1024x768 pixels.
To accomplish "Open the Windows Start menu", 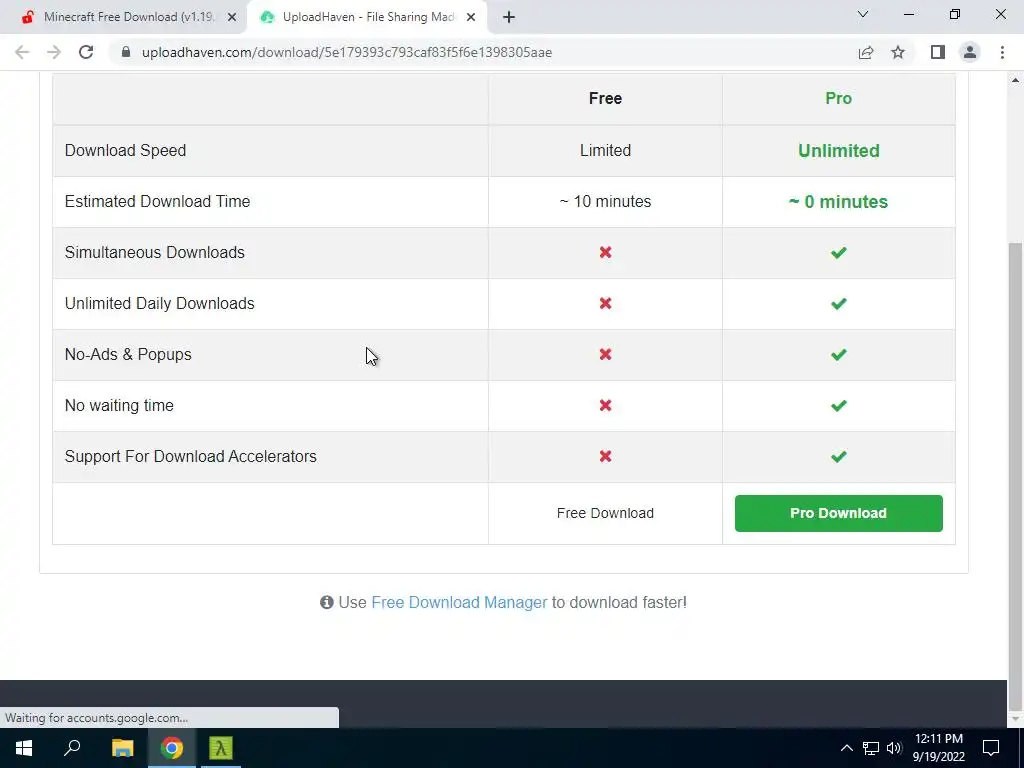I will click(x=24, y=748).
